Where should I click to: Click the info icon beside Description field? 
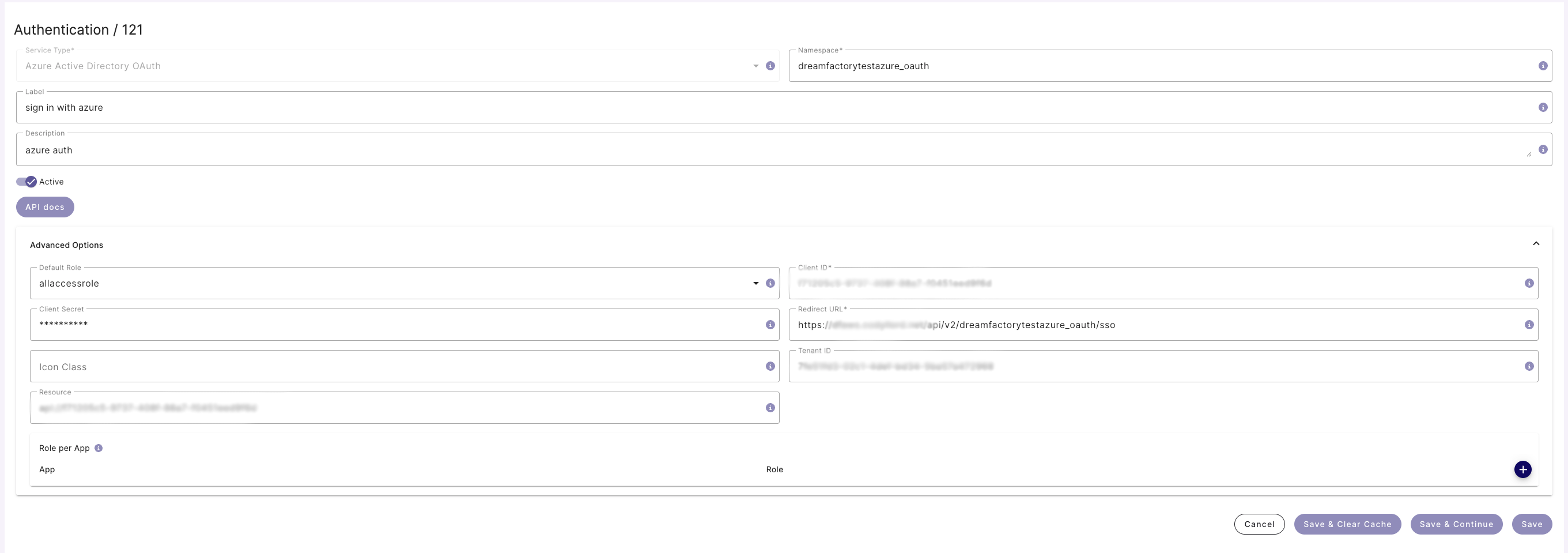pos(1544,149)
